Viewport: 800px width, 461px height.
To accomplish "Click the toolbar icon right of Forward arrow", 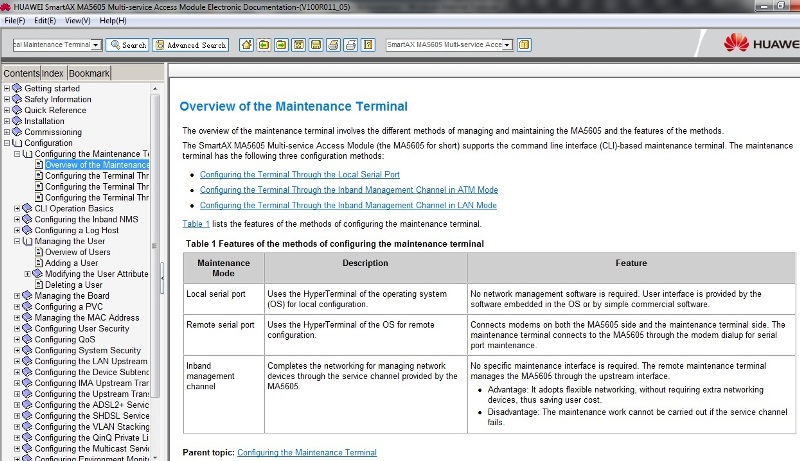I will click(x=298, y=45).
